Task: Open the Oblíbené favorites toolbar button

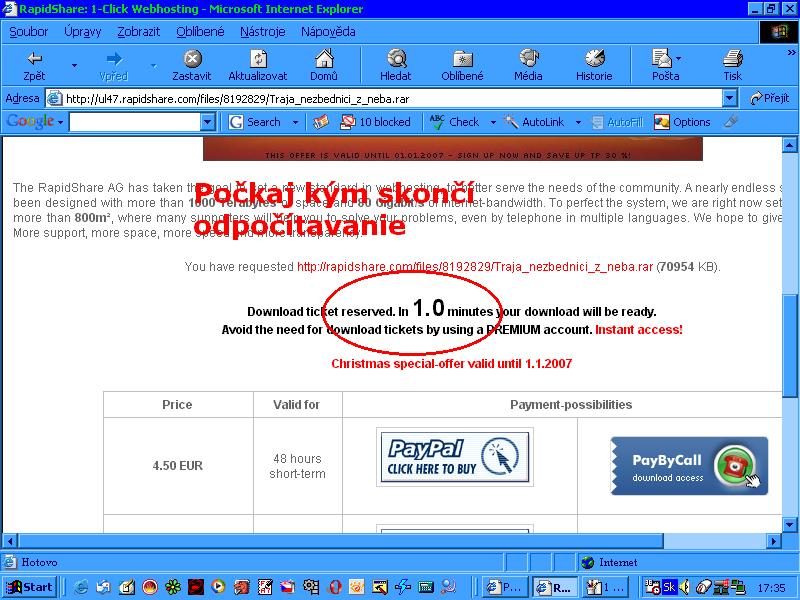Action: click(462, 66)
